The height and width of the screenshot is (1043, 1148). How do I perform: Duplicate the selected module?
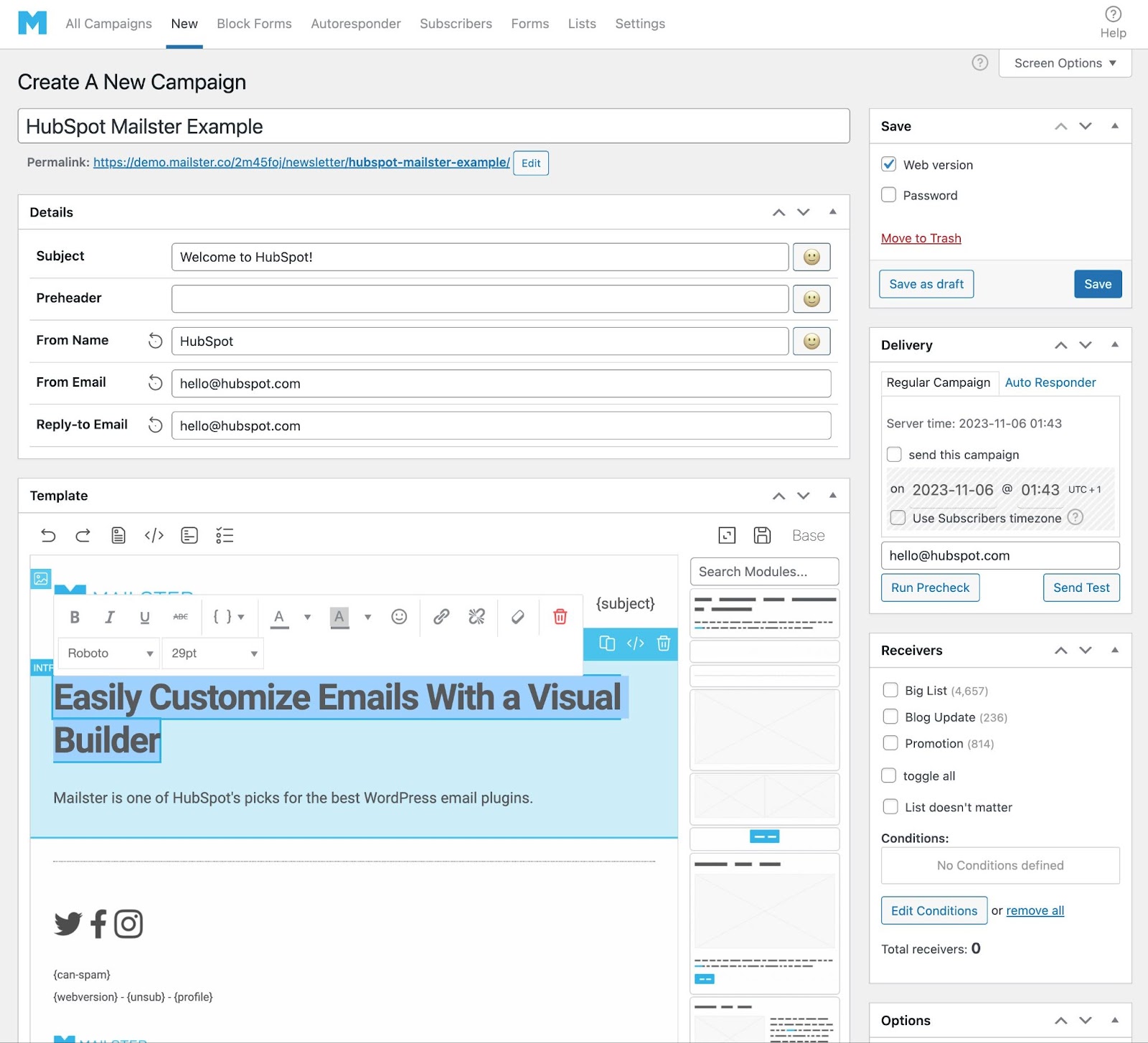pyautogui.click(x=607, y=643)
